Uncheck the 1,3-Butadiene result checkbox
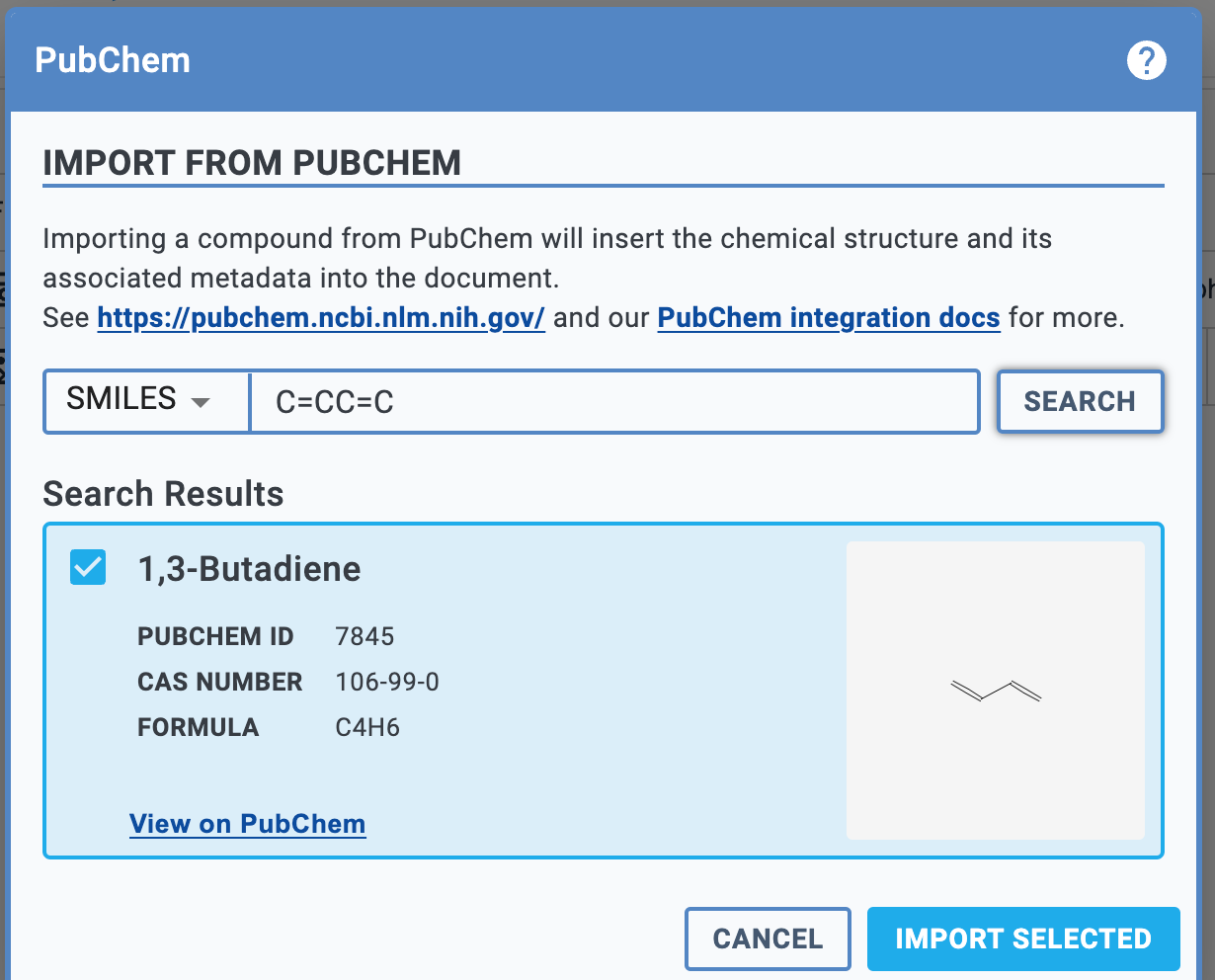Image resolution: width=1215 pixels, height=980 pixels. point(88,567)
